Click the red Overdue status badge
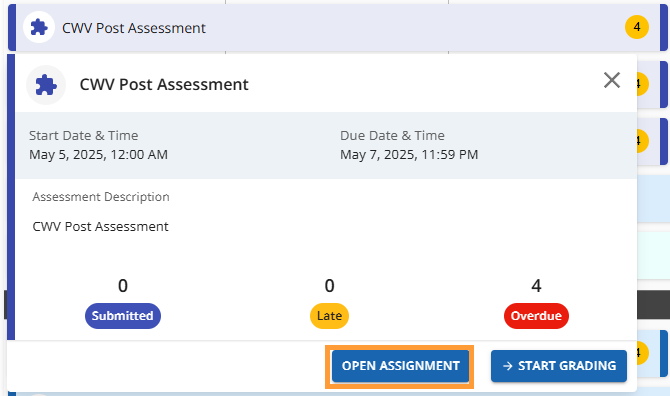The image size is (670, 396). pyautogui.click(x=536, y=316)
